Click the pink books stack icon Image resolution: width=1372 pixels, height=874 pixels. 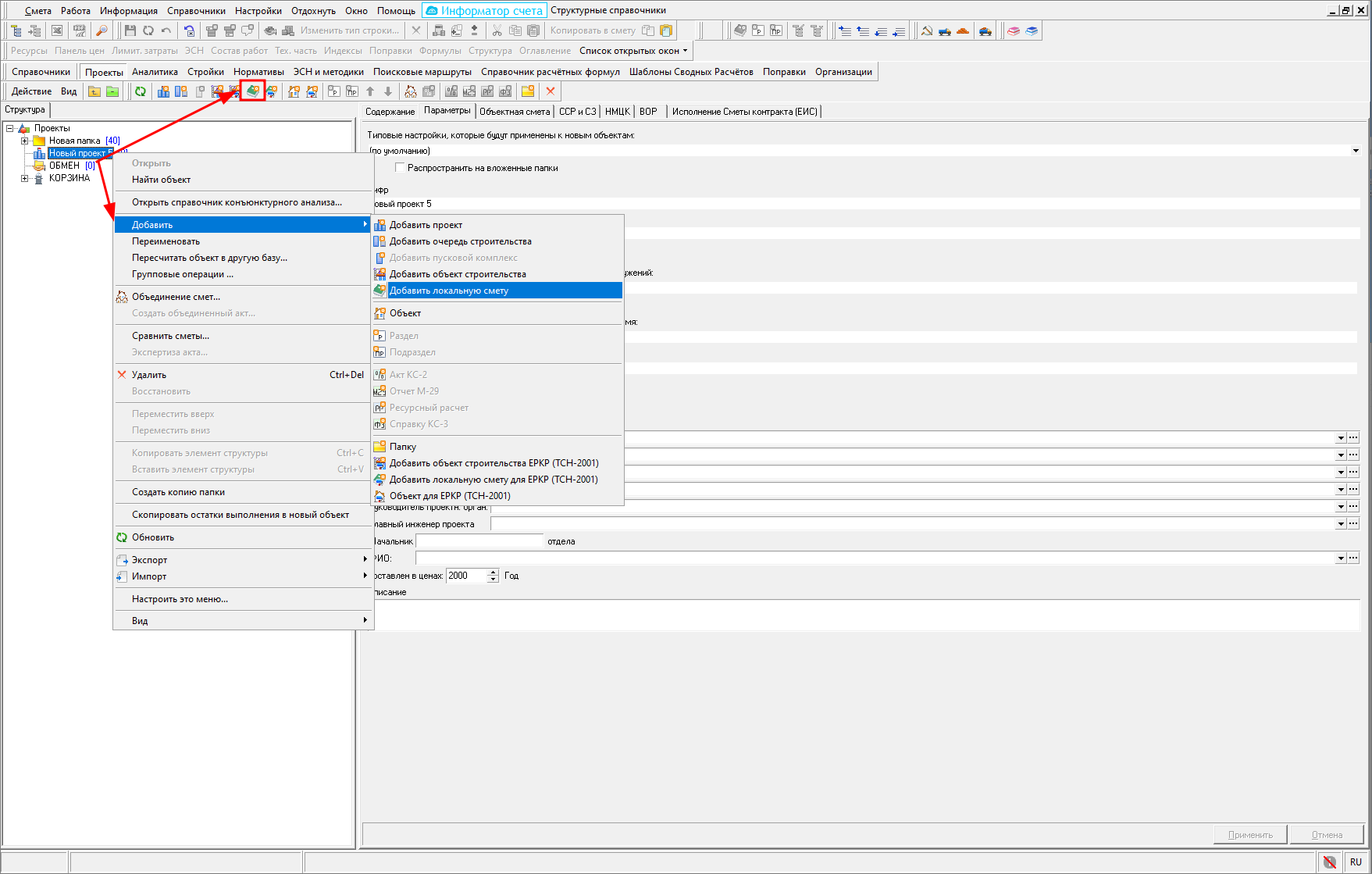[1014, 30]
